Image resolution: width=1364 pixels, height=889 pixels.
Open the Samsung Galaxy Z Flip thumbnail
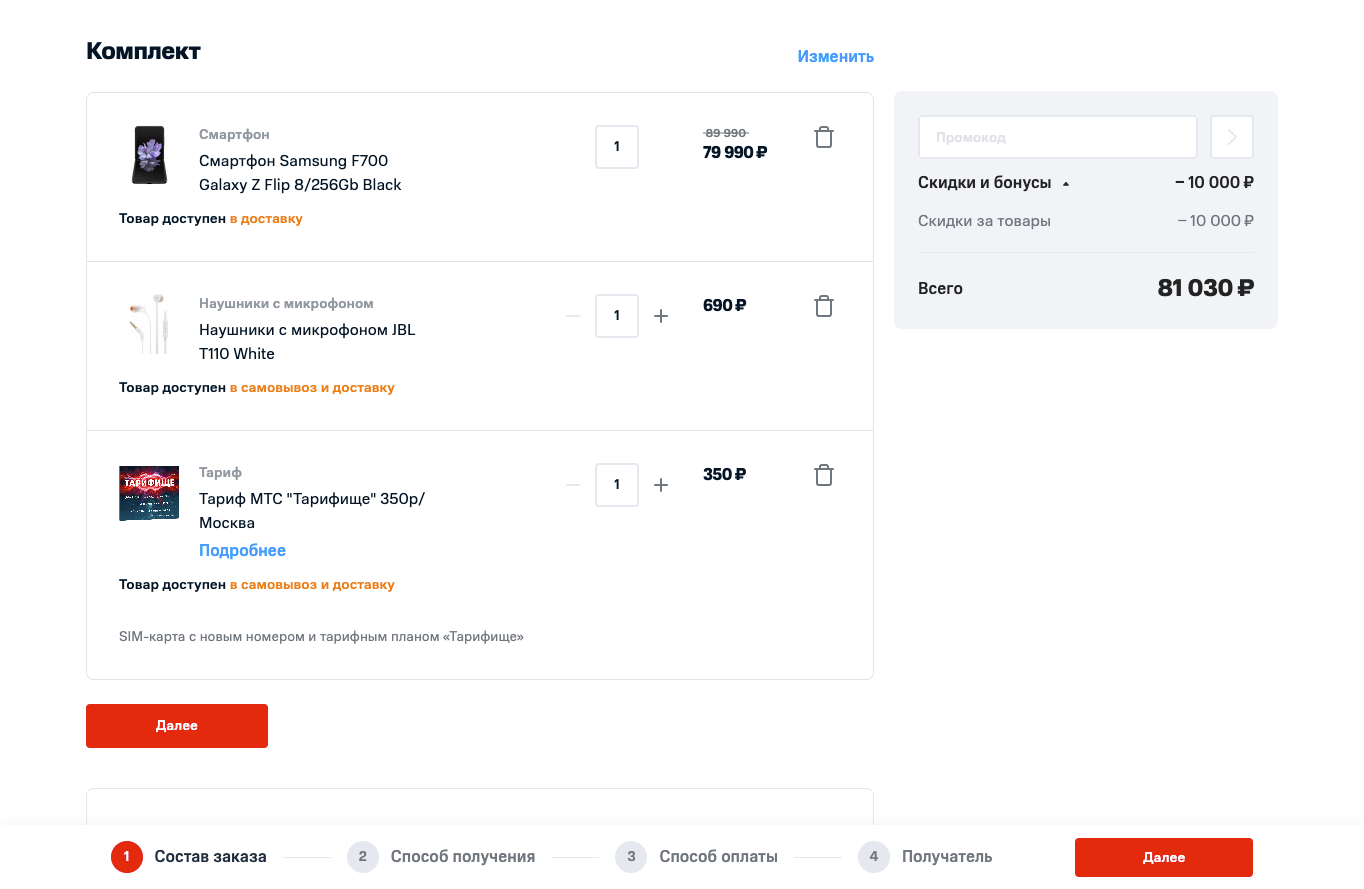click(149, 155)
